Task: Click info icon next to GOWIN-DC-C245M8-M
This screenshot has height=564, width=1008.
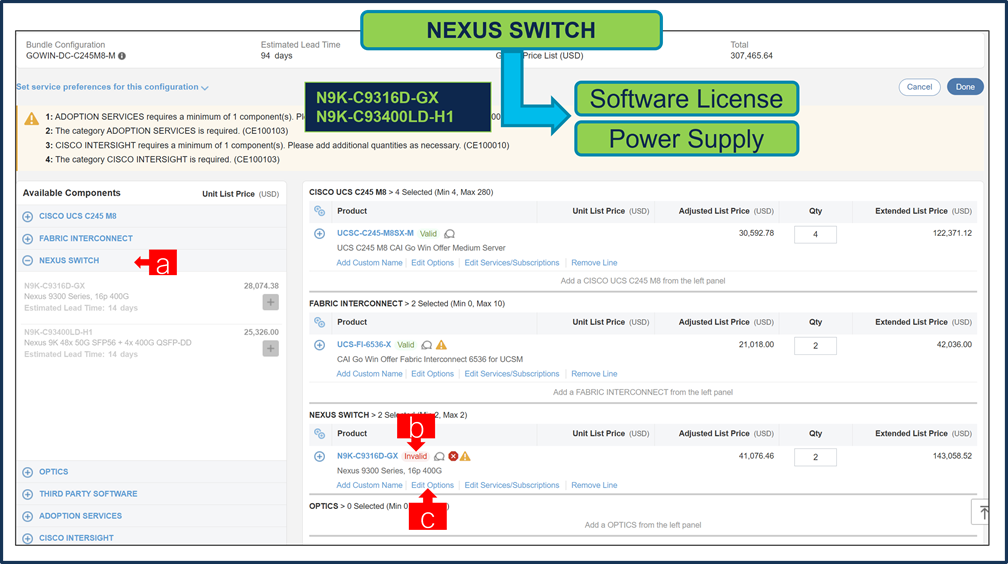Action: pos(122,56)
